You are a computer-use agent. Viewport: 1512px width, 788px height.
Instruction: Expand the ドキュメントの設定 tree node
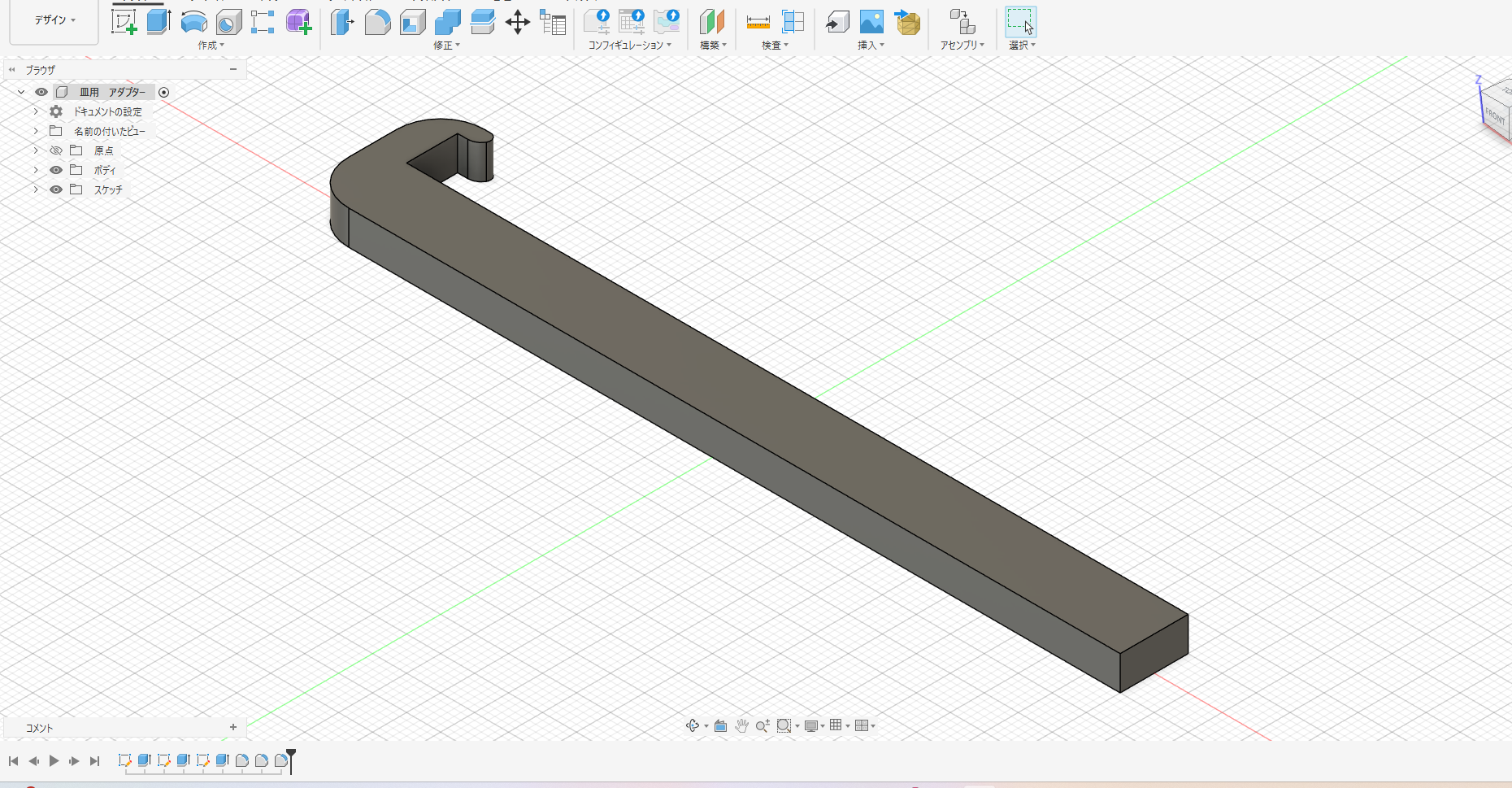click(x=36, y=111)
